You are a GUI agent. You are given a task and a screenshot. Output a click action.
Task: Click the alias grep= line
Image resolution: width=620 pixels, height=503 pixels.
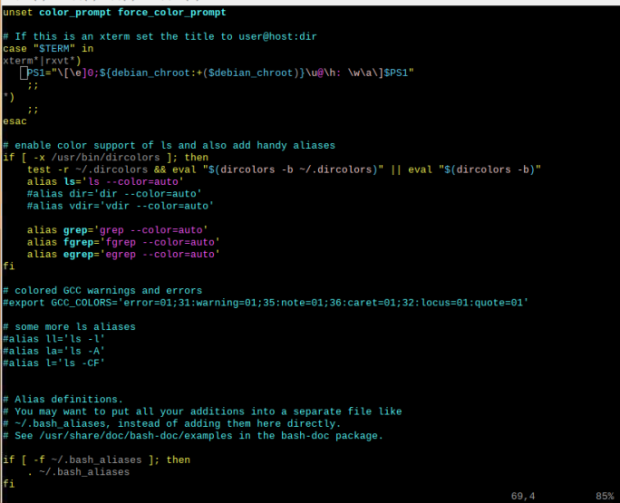[x=117, y=230]
